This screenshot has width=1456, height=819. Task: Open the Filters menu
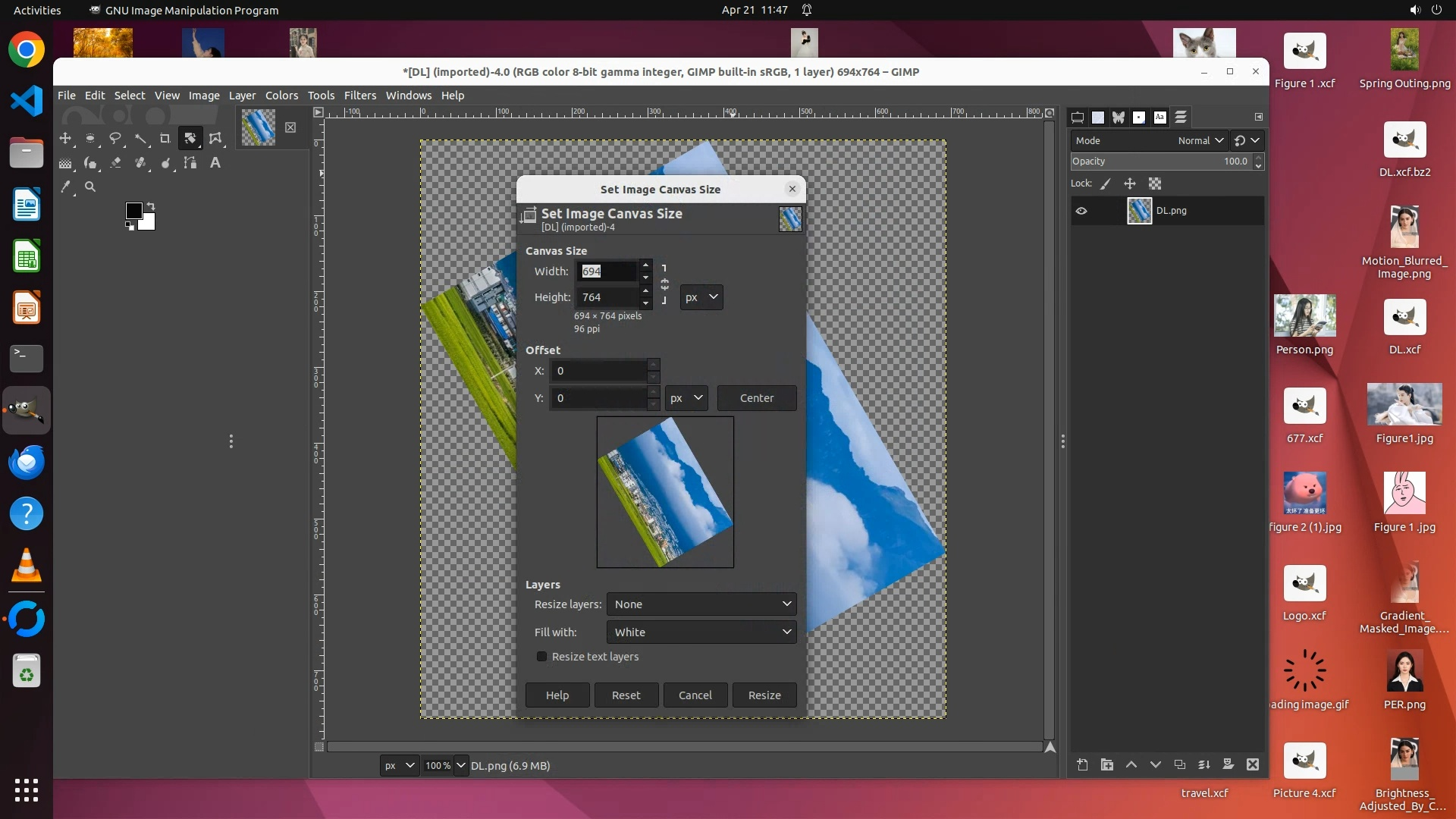(x=359, y=96)
